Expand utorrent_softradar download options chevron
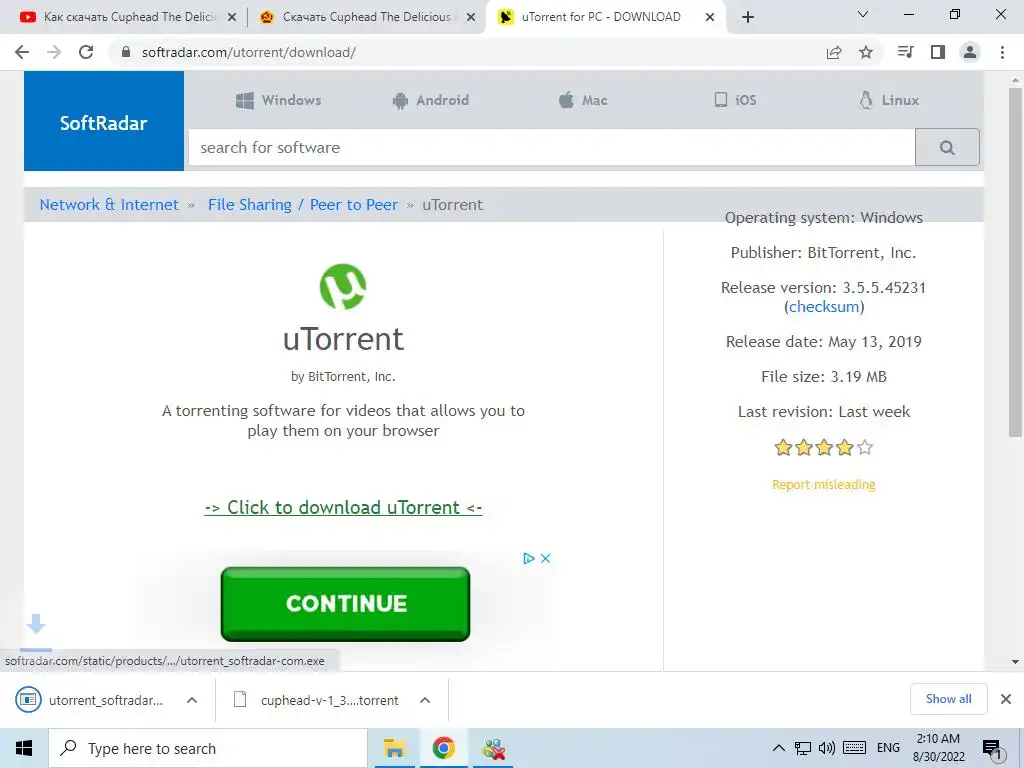 tap(191, 700)
